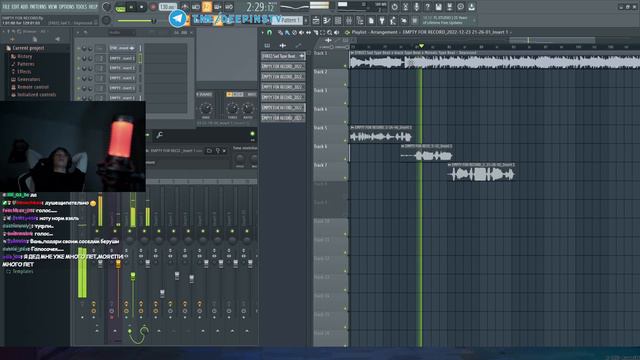Select the Draw pencil tool in Playlist
The width and height of the screenshot is (640, 360).
[x=280, y=32]
